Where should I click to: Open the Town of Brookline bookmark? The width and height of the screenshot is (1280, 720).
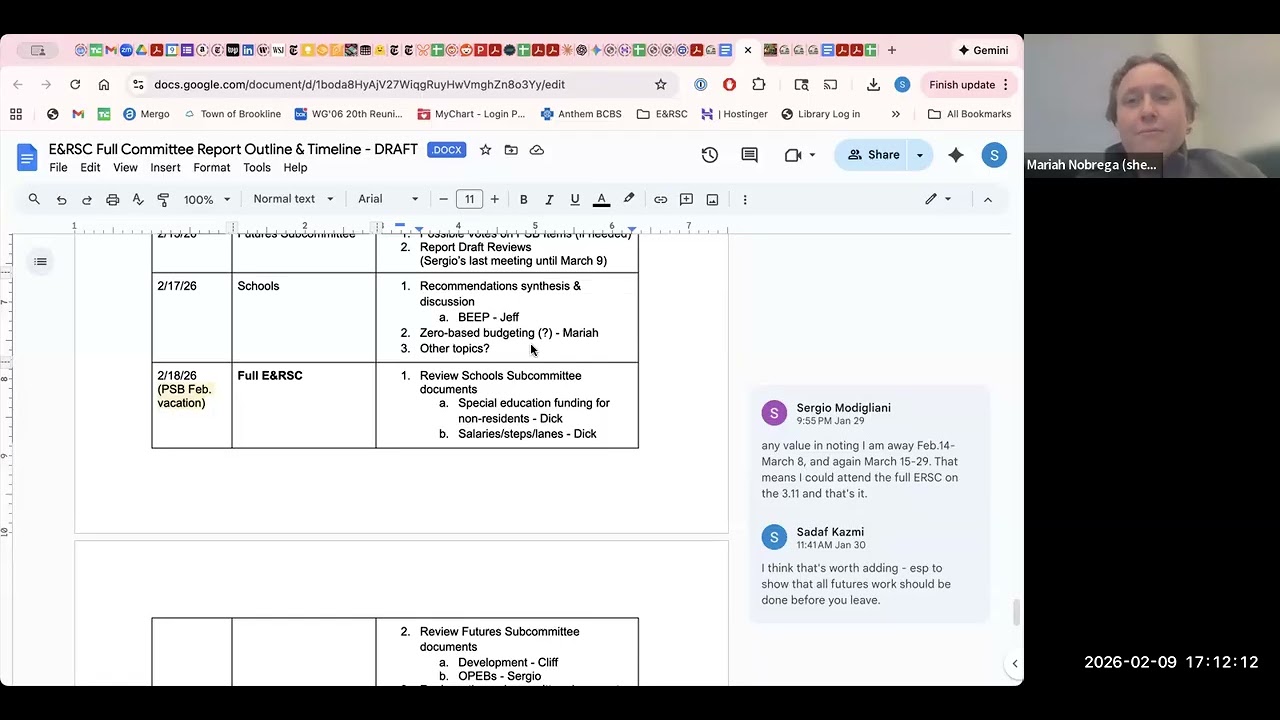click(x=231, y=114)
